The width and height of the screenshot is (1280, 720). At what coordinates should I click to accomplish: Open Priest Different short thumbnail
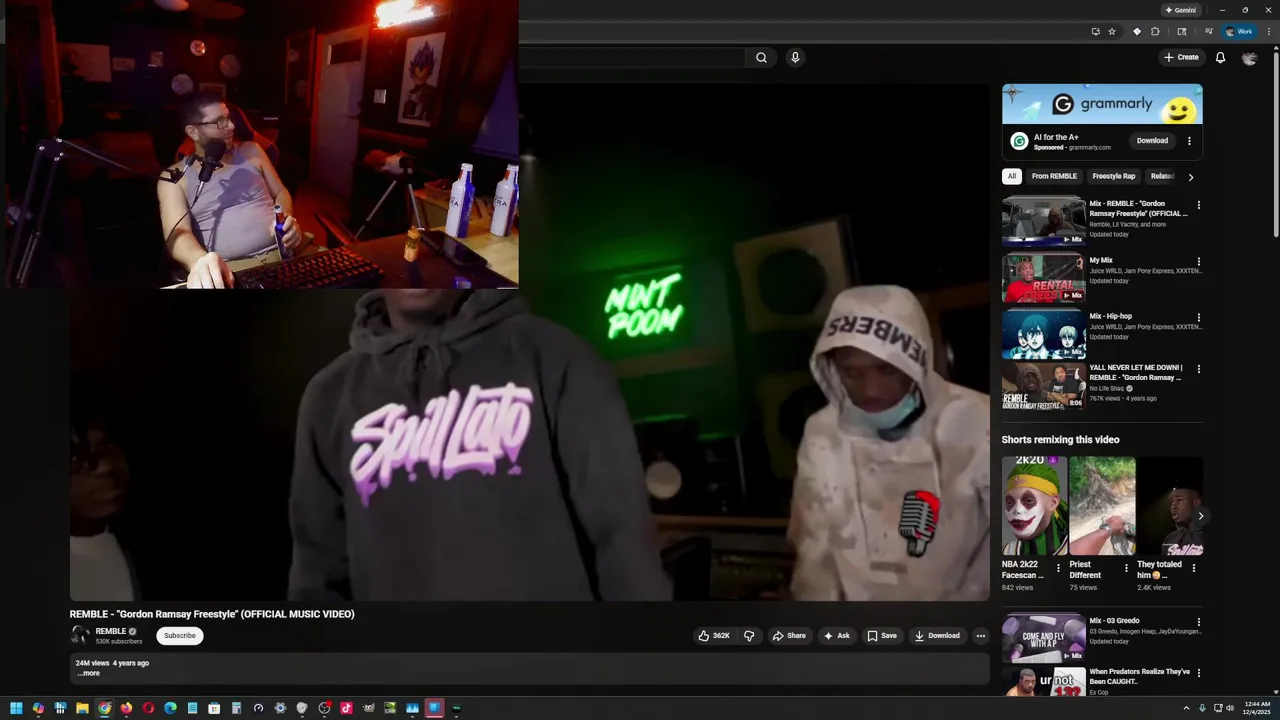tap(1102, 506)
